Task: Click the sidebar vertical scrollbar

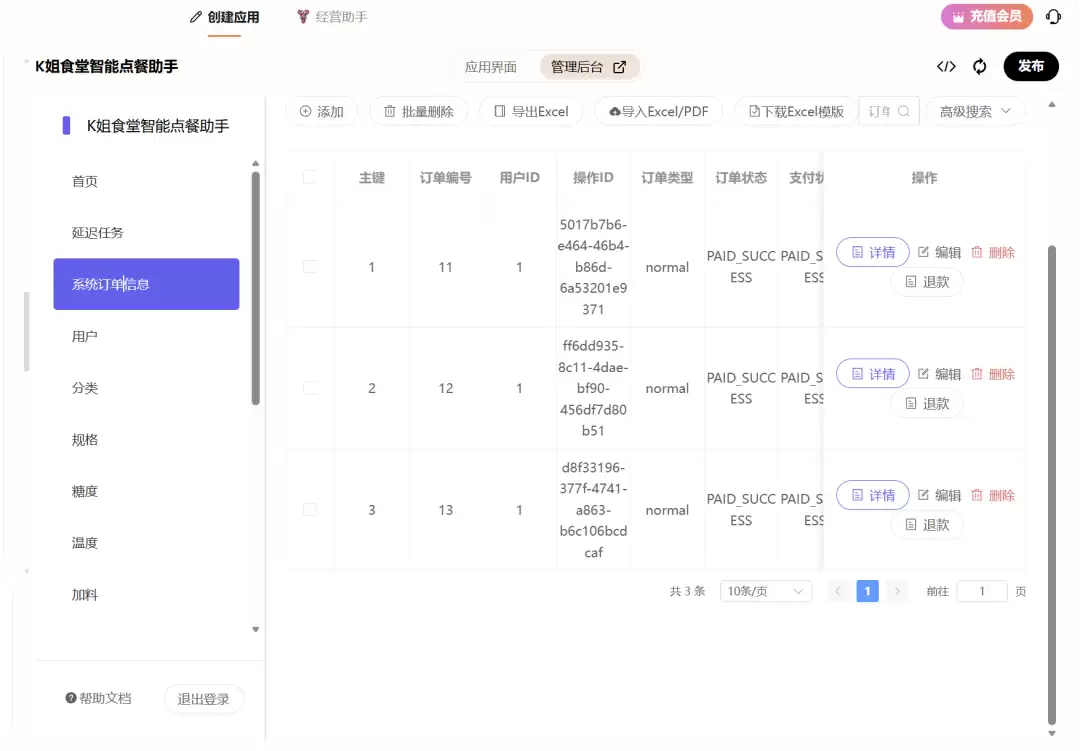Action: 256,288
